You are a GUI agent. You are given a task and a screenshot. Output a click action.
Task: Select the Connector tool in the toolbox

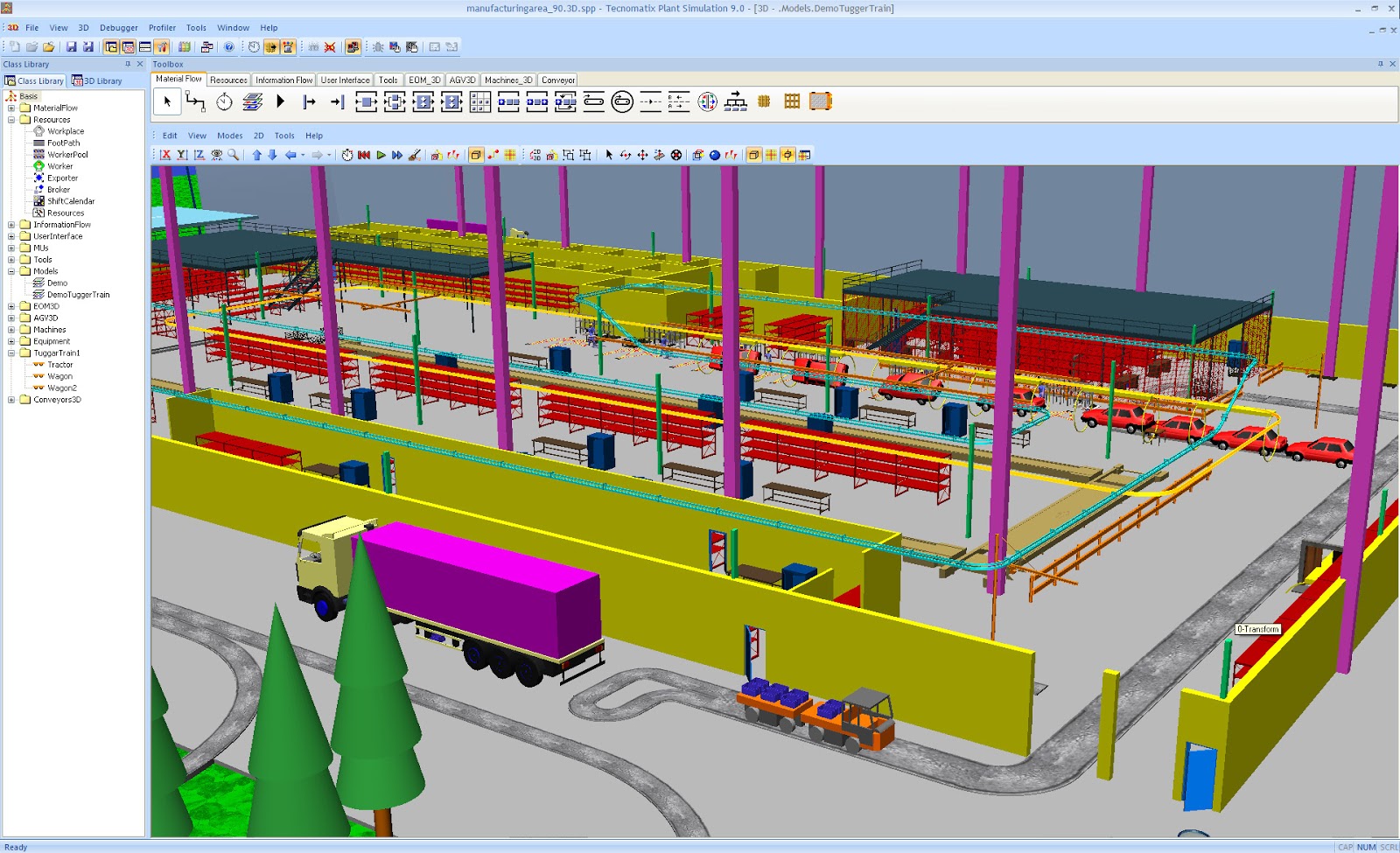pos(197,101)
